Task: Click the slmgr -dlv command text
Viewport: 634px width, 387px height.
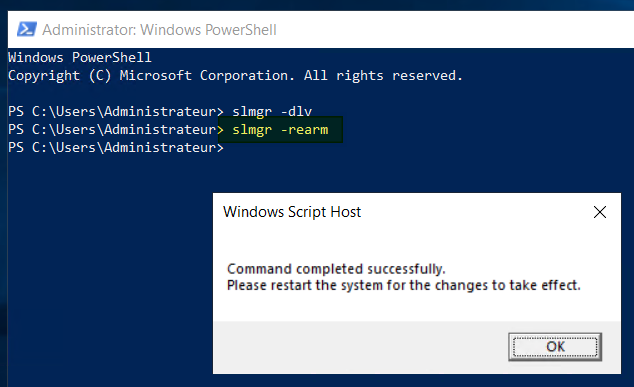Action: 272,112
